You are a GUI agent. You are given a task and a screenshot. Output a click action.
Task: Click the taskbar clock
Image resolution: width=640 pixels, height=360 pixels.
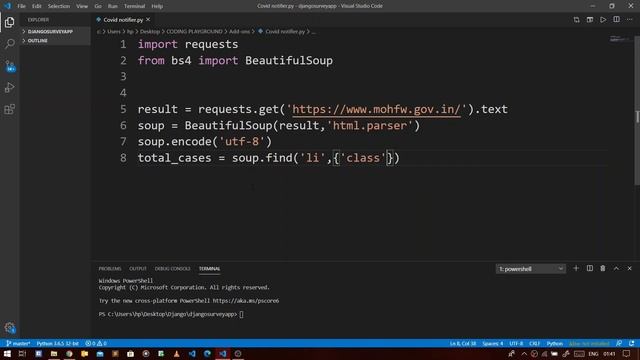609,354
